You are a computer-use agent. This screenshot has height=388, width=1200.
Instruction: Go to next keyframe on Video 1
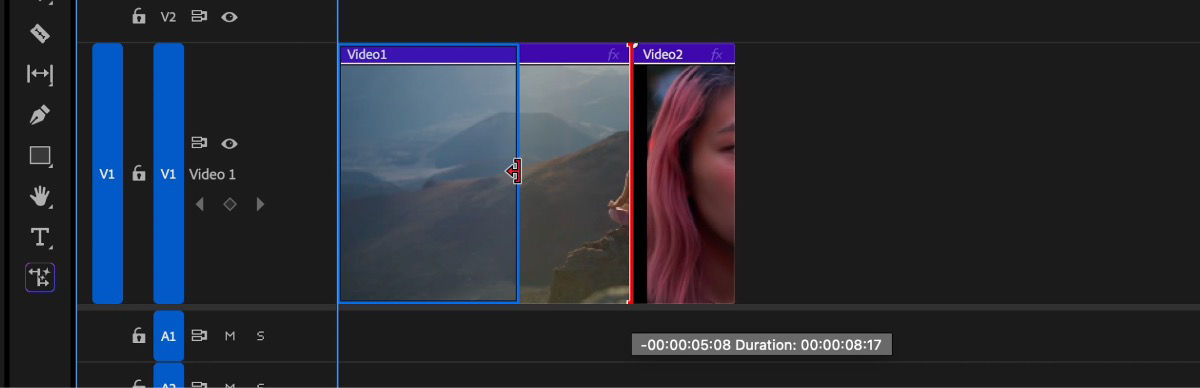(260, 204)
